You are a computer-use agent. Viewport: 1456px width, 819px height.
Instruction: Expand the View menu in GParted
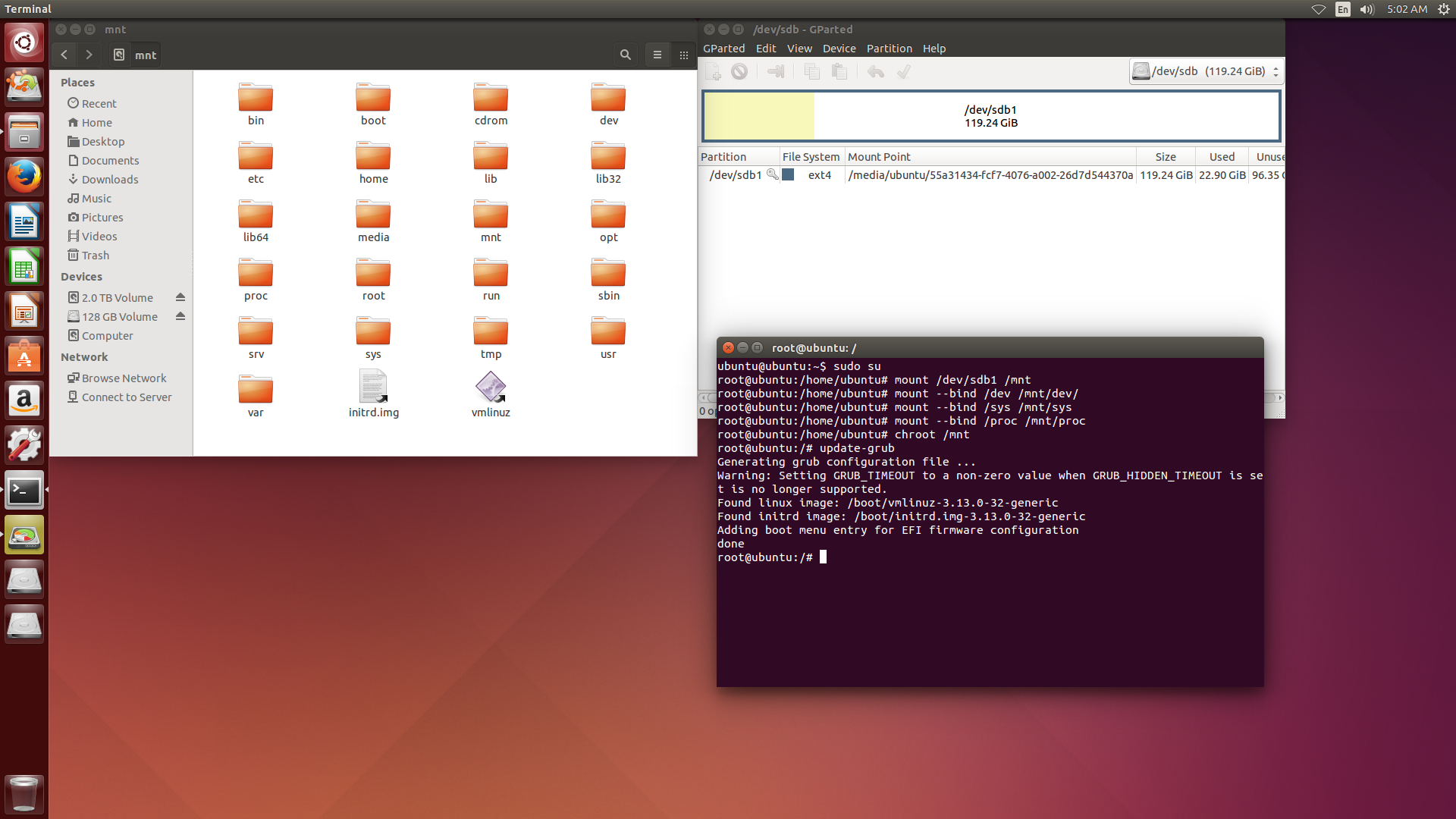click(798, 48)
